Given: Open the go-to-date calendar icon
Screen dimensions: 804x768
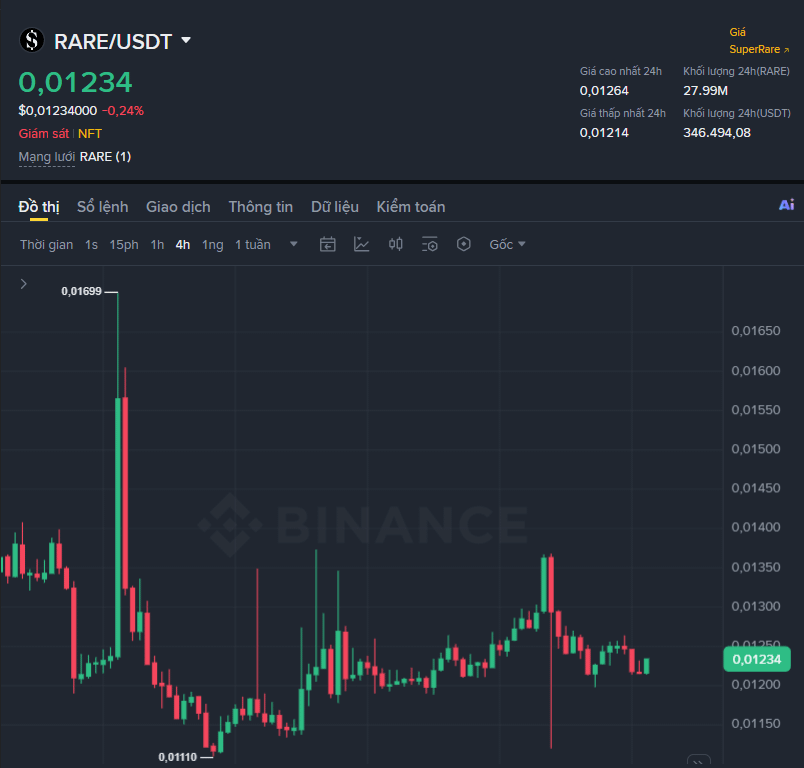Looking at the screenshot, I should pyautogui.click(x=328, y=244).
